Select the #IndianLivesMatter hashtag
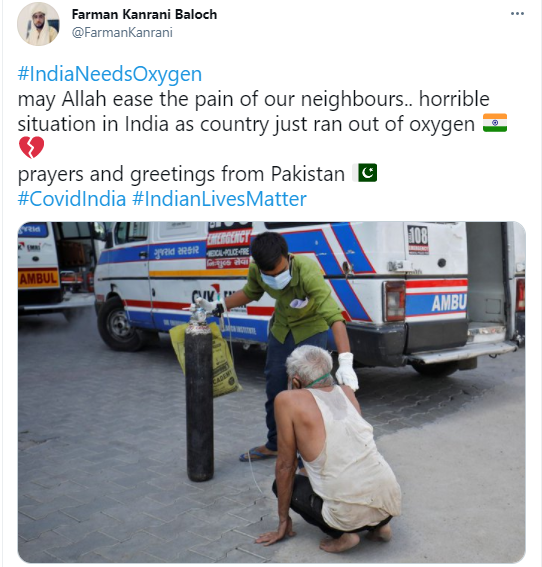 point(219,199)
